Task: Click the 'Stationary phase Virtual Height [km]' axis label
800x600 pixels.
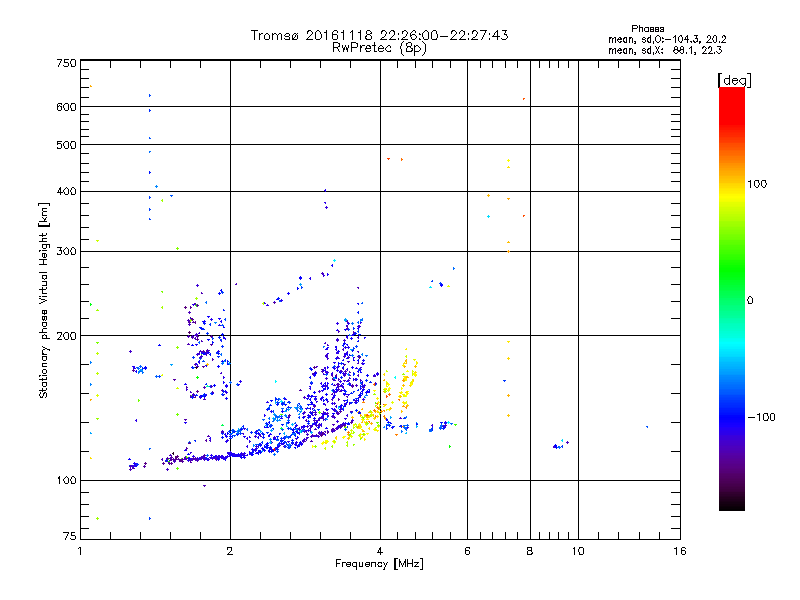Action: click(x=43, y=301)
